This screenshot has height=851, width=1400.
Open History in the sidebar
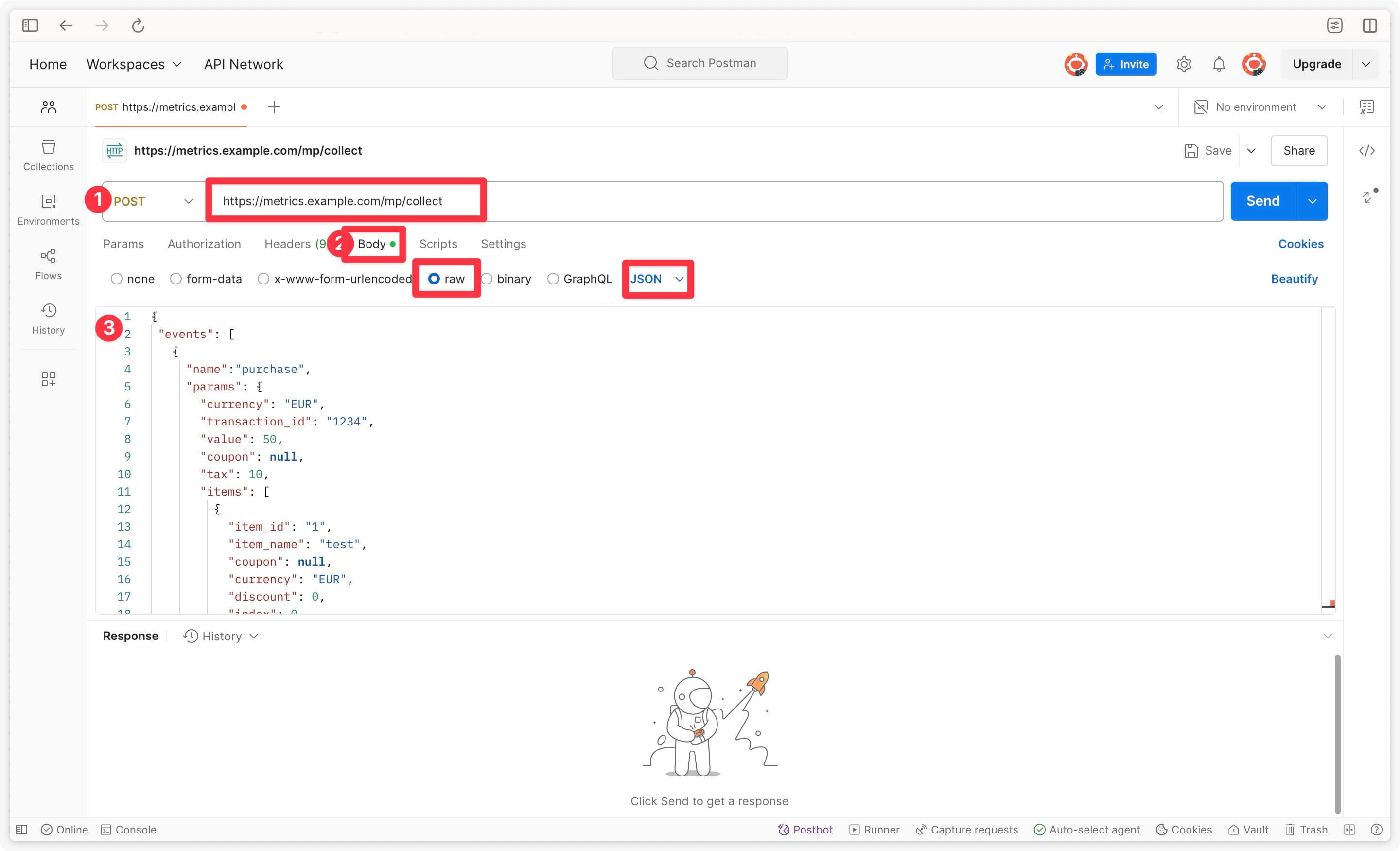coord(48,319)
